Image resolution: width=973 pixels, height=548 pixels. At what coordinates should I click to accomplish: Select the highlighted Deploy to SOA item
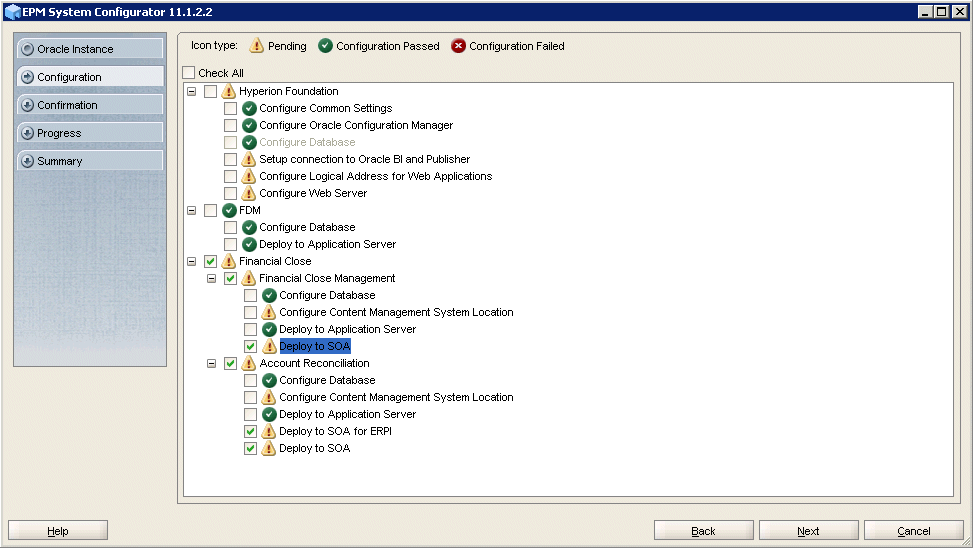click(315, 346)
